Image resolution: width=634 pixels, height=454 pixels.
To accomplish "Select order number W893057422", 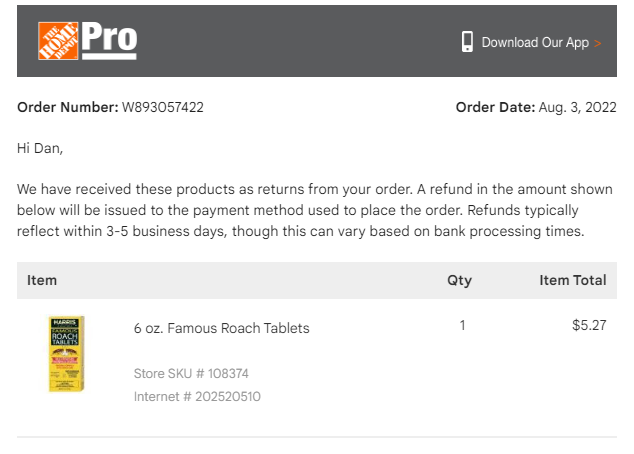I will (163, 107).
